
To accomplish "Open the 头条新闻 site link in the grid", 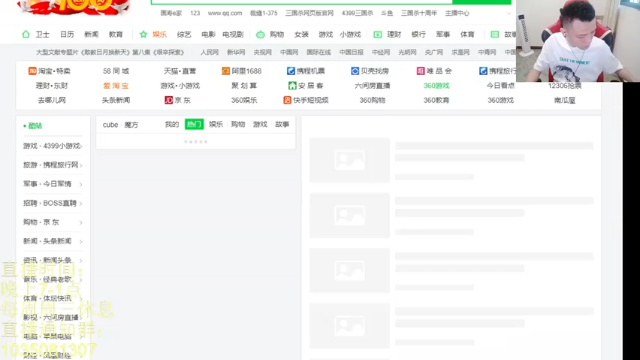I will pos(116,100).
